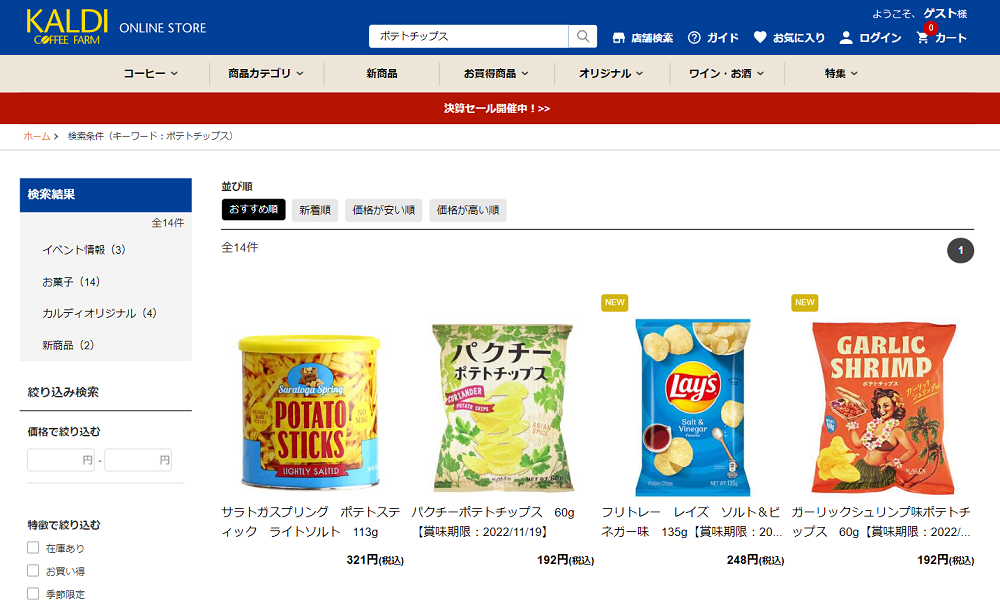Open the ワイン・お酒 dropdown
The image size is (1000, 605).
(x=726, y=73)
